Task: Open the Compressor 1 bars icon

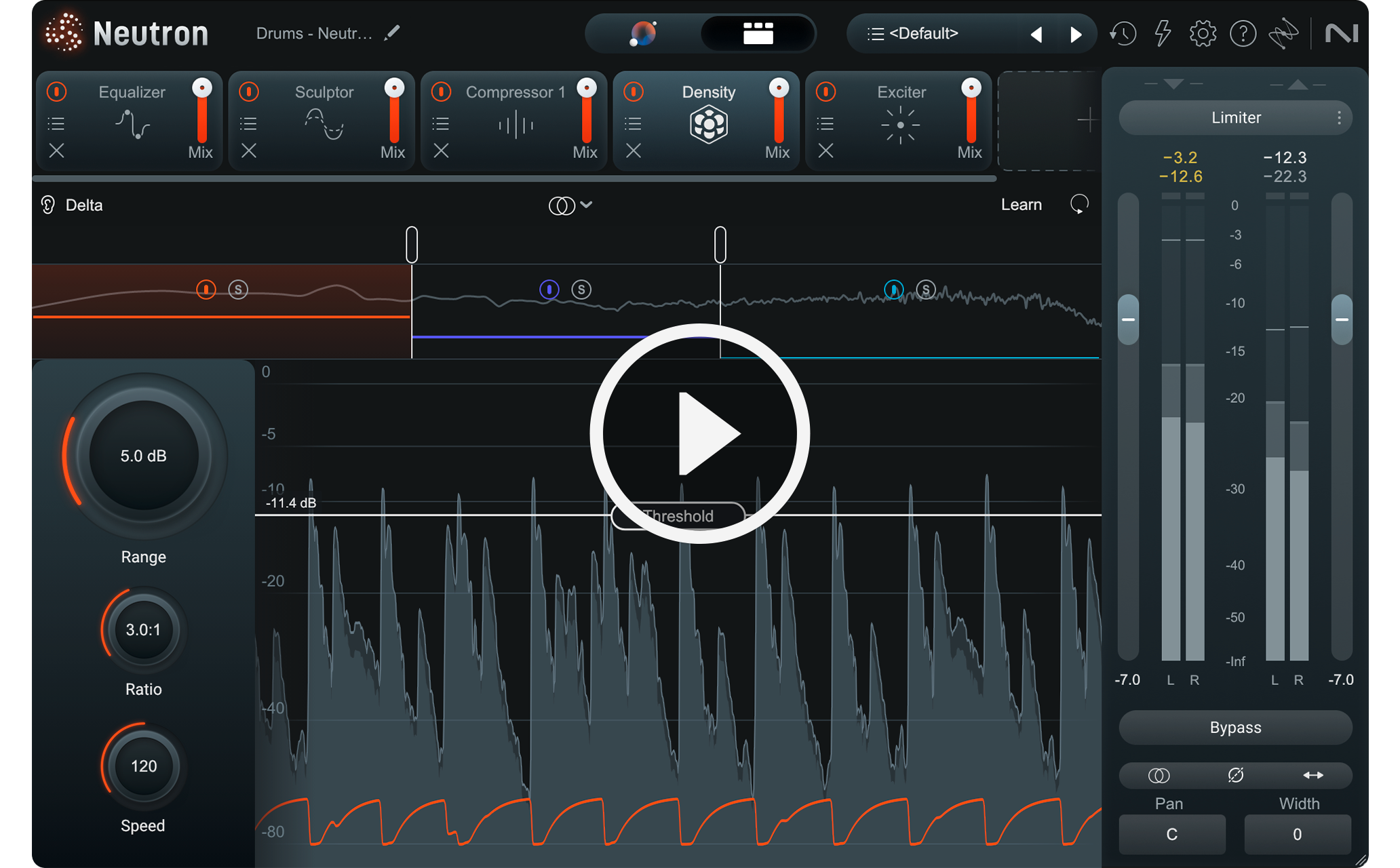Action: pyautogui.click(x=516, y=125)
